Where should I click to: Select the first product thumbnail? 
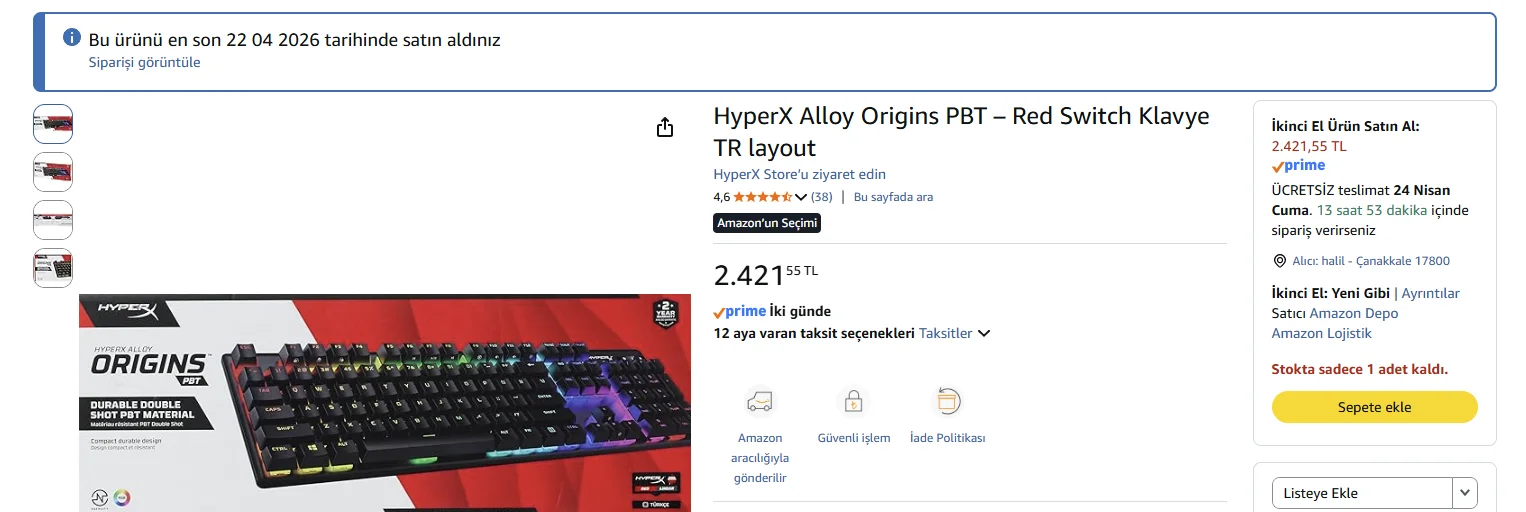(x=53, y=124)
